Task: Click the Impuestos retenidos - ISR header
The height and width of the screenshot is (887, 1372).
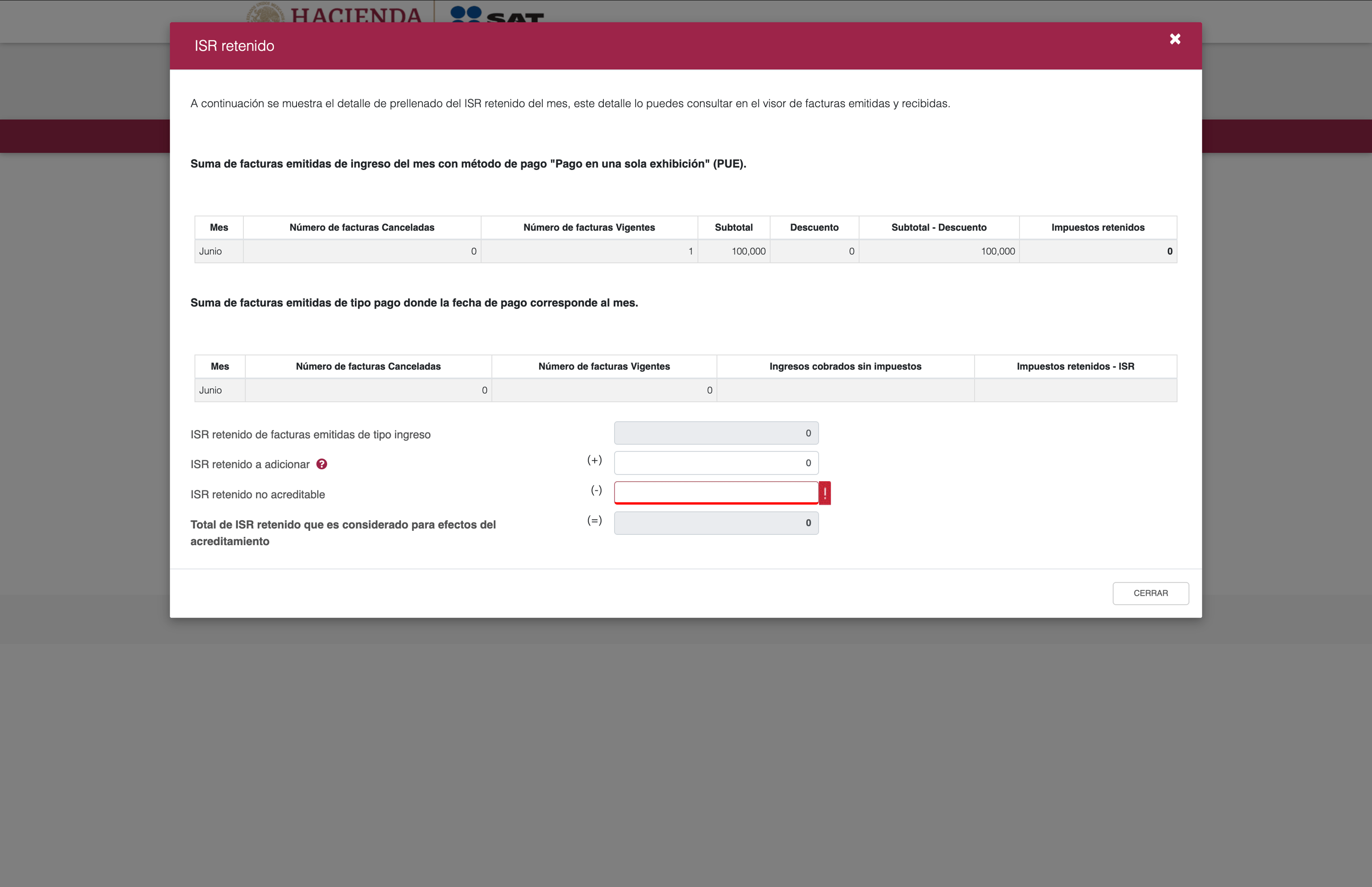Action: (1075, 366)
